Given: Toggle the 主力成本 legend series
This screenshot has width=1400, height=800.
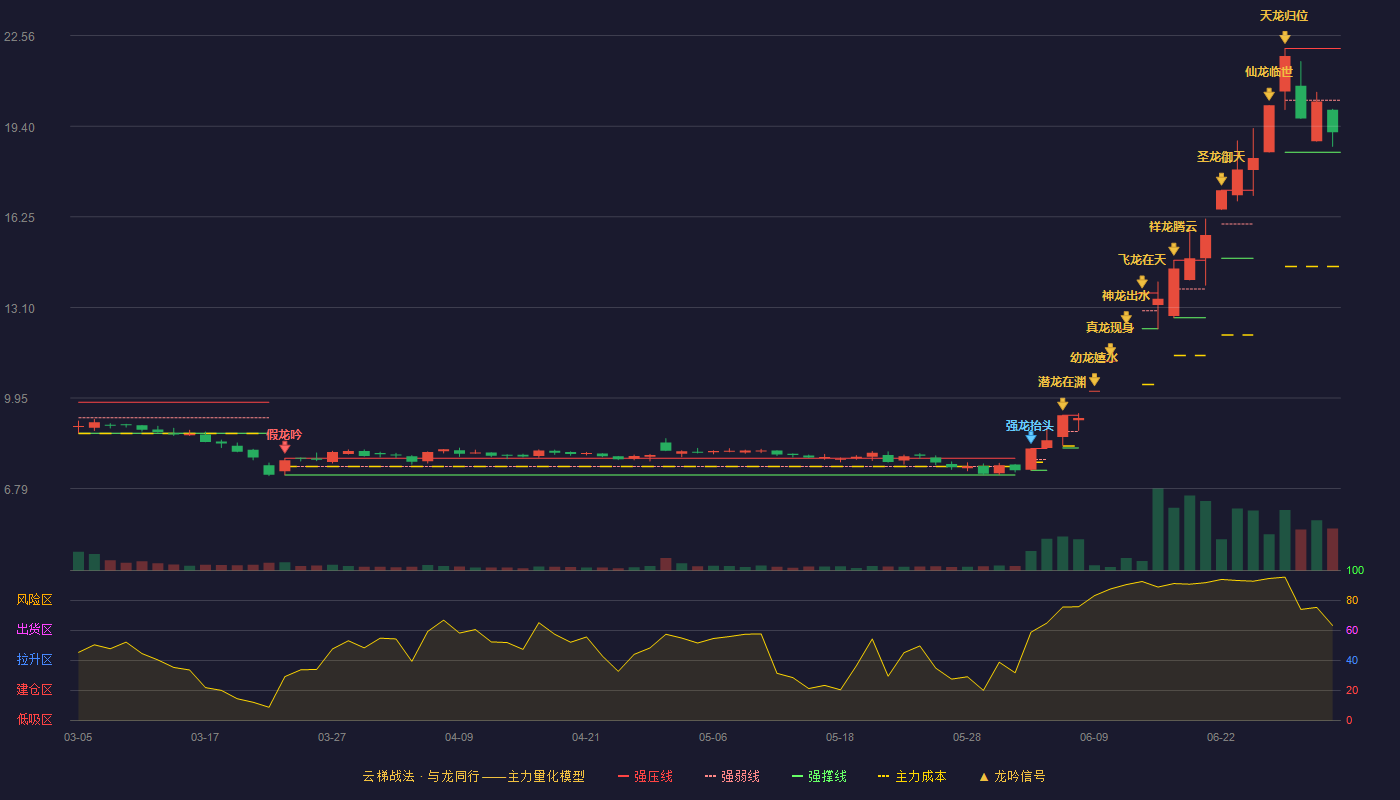Looking at the screenshot, I should point(912,776).
